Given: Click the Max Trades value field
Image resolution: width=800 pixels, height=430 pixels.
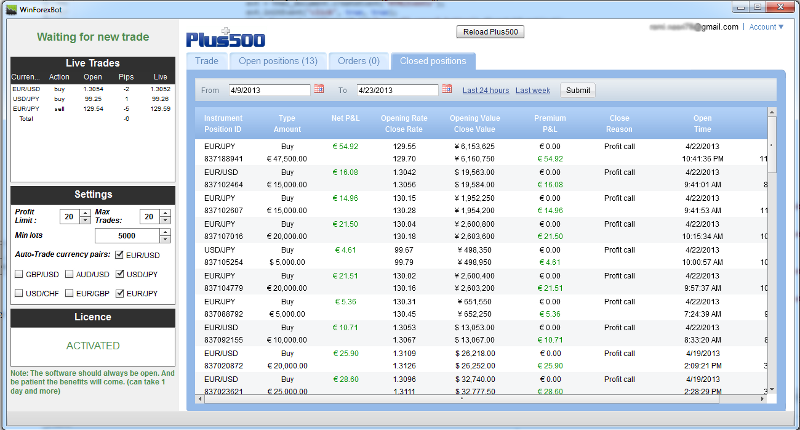Looking at the screenshot, I should tap(149, 217).
